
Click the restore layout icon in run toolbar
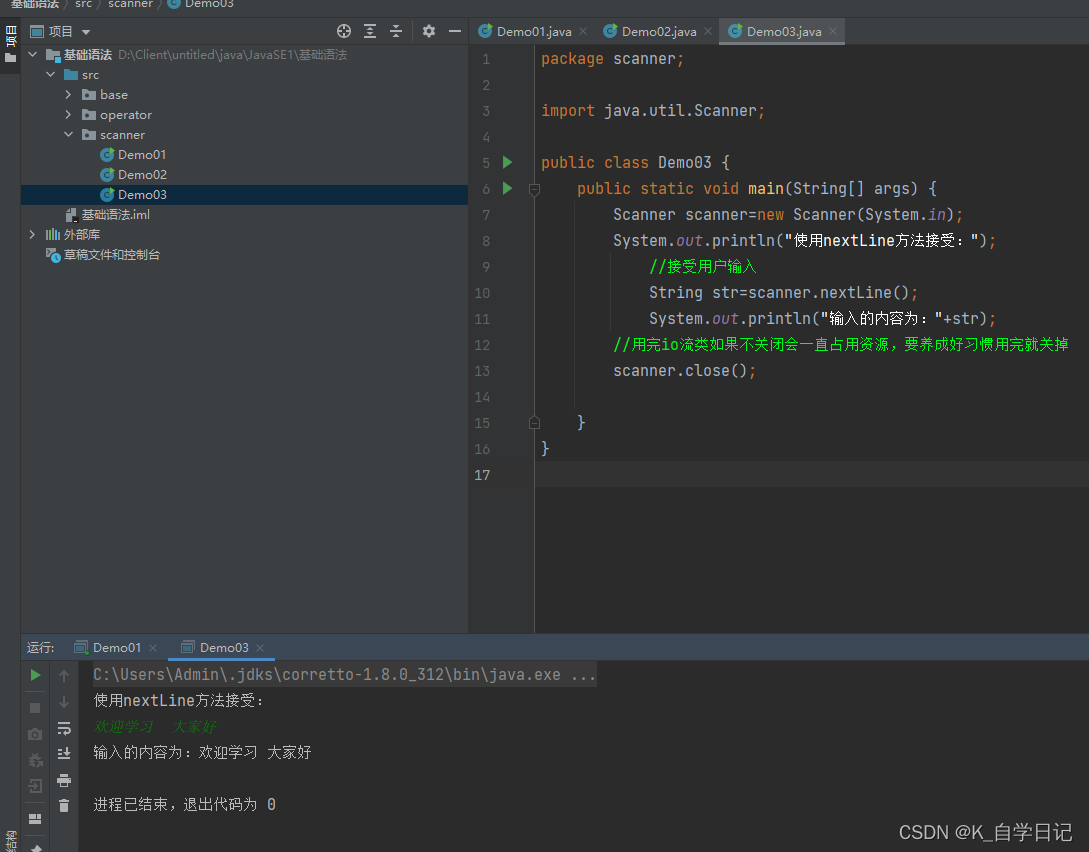click(x=35, y=819)
